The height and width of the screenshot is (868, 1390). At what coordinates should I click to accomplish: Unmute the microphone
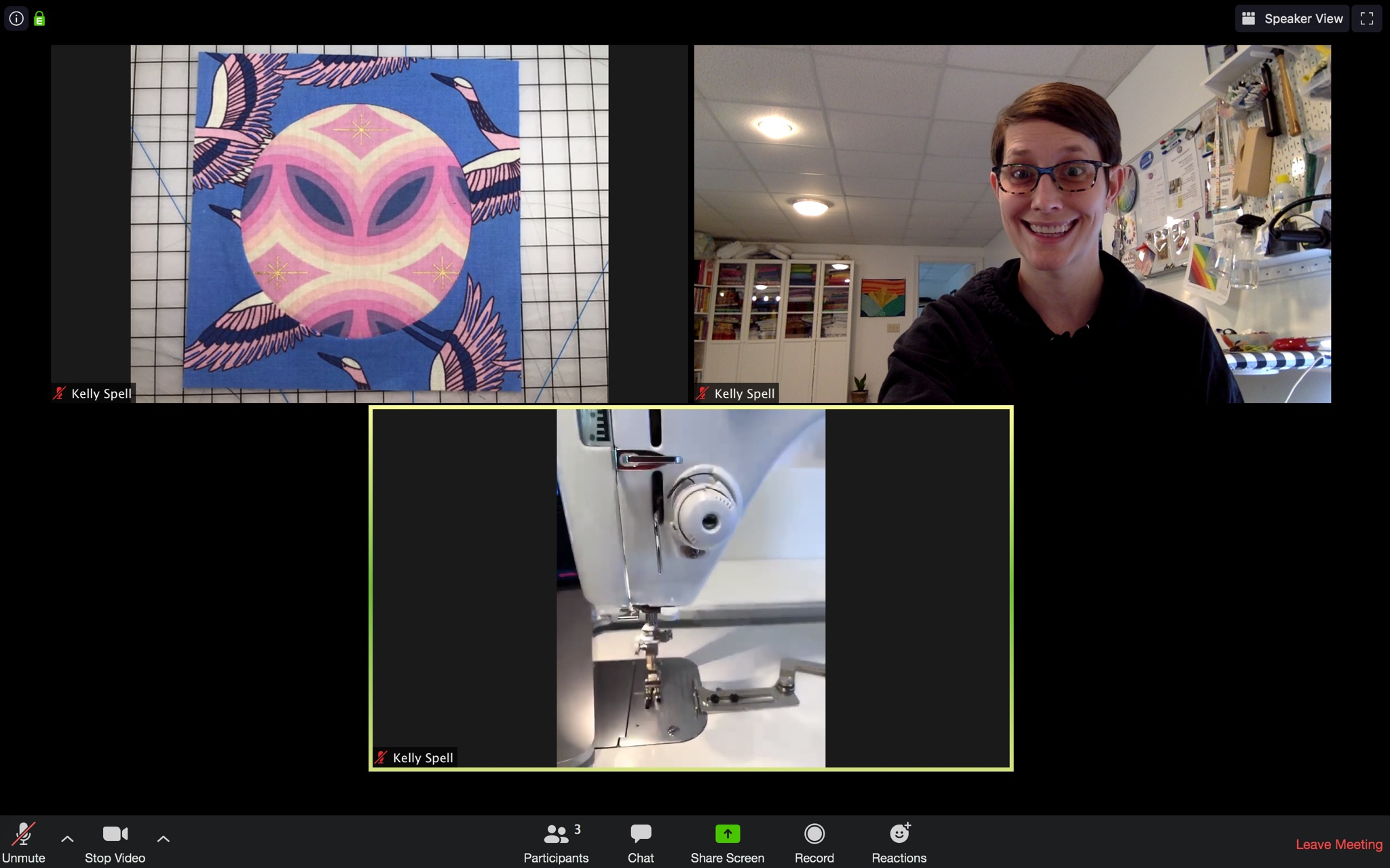point(24,842)
